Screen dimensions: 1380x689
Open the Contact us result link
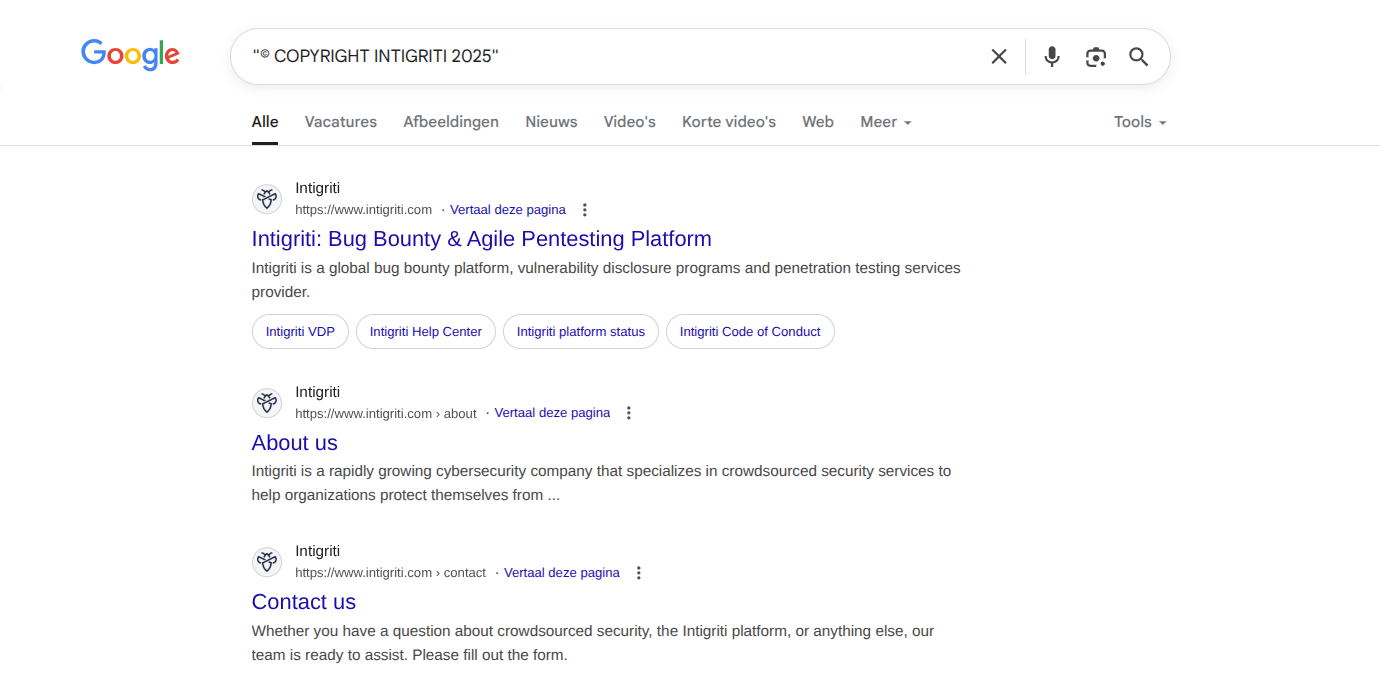[304, 602]
